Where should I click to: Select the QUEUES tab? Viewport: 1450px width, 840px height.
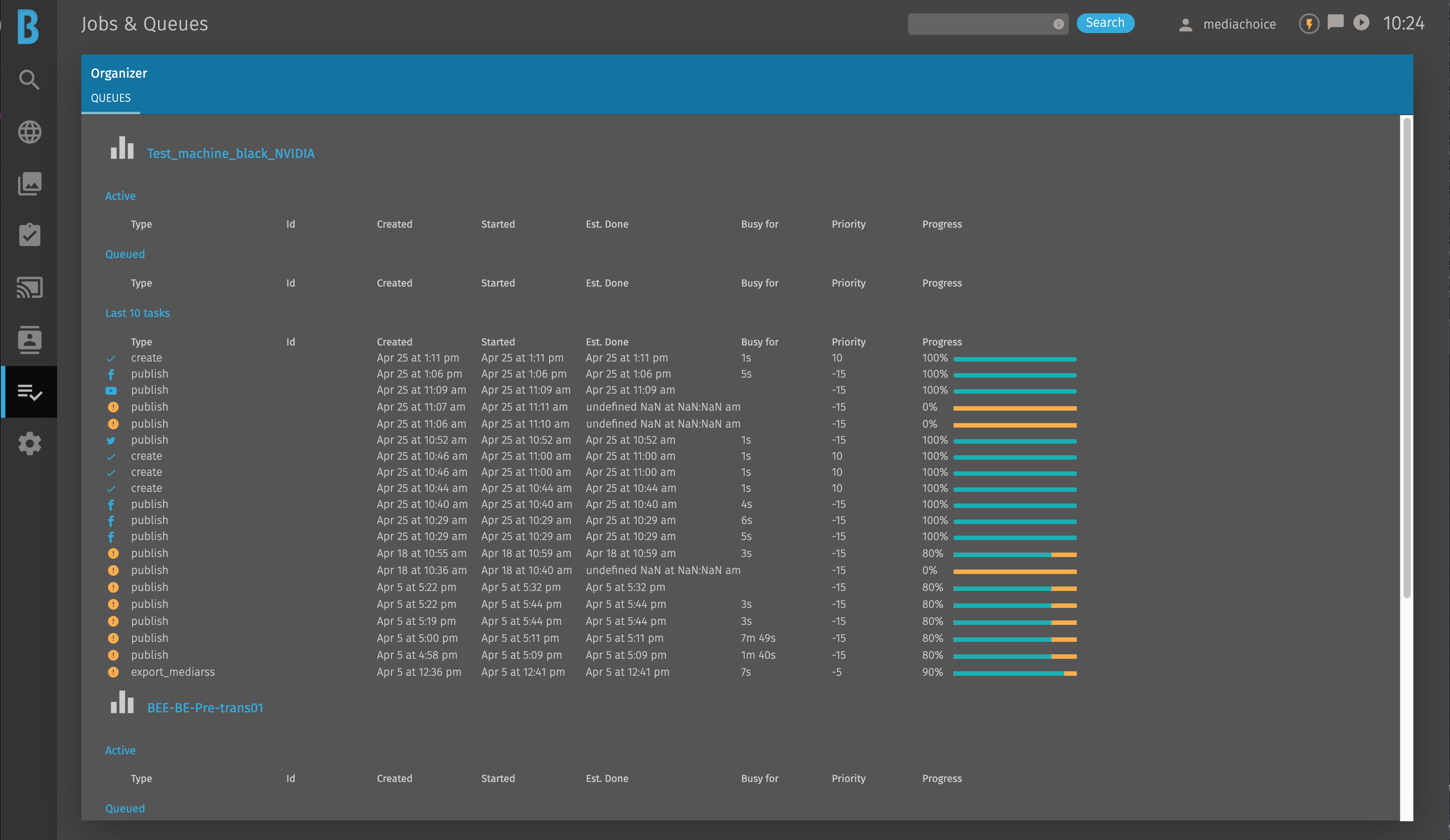[x=110, y=98]
